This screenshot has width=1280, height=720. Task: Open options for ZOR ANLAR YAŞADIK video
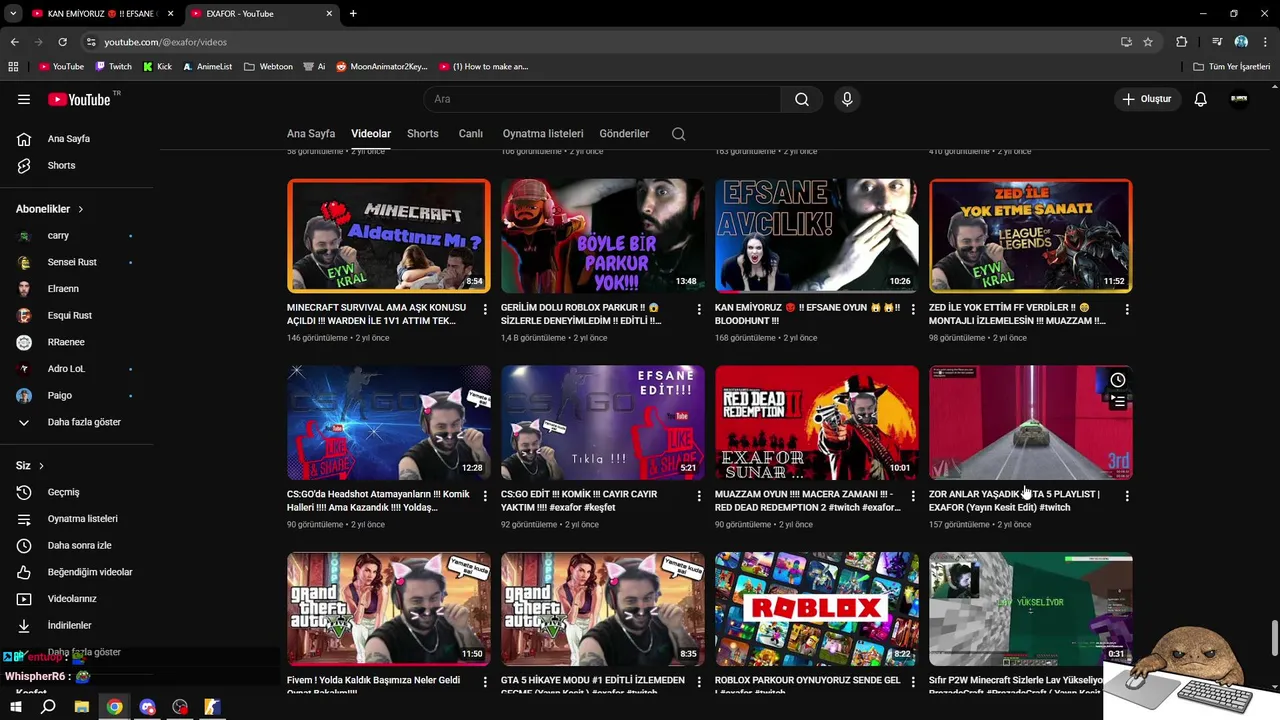click(x=1127, y=496)
